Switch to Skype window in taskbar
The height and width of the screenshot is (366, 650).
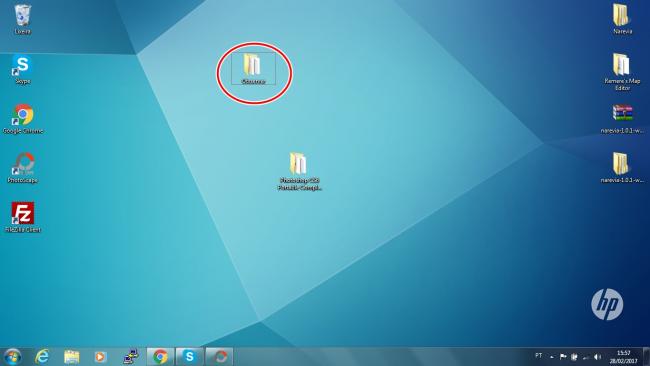pyautogui.click(x=189, y=356)
